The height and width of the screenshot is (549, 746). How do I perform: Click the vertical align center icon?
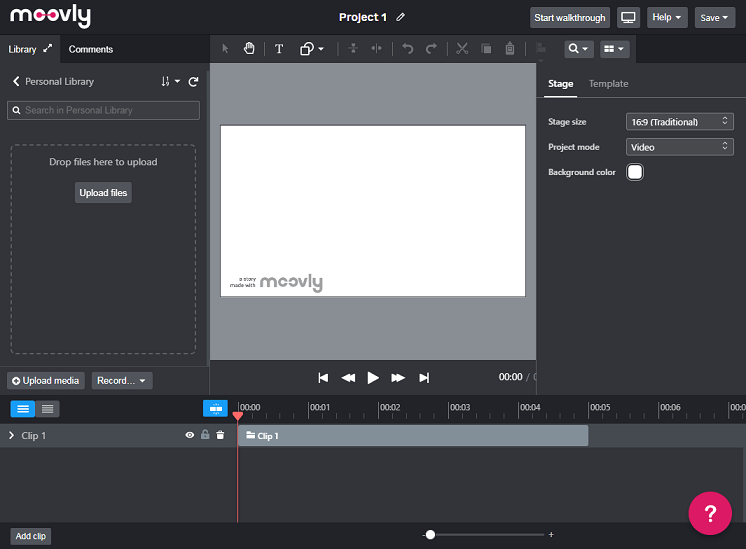coord(353,49)
